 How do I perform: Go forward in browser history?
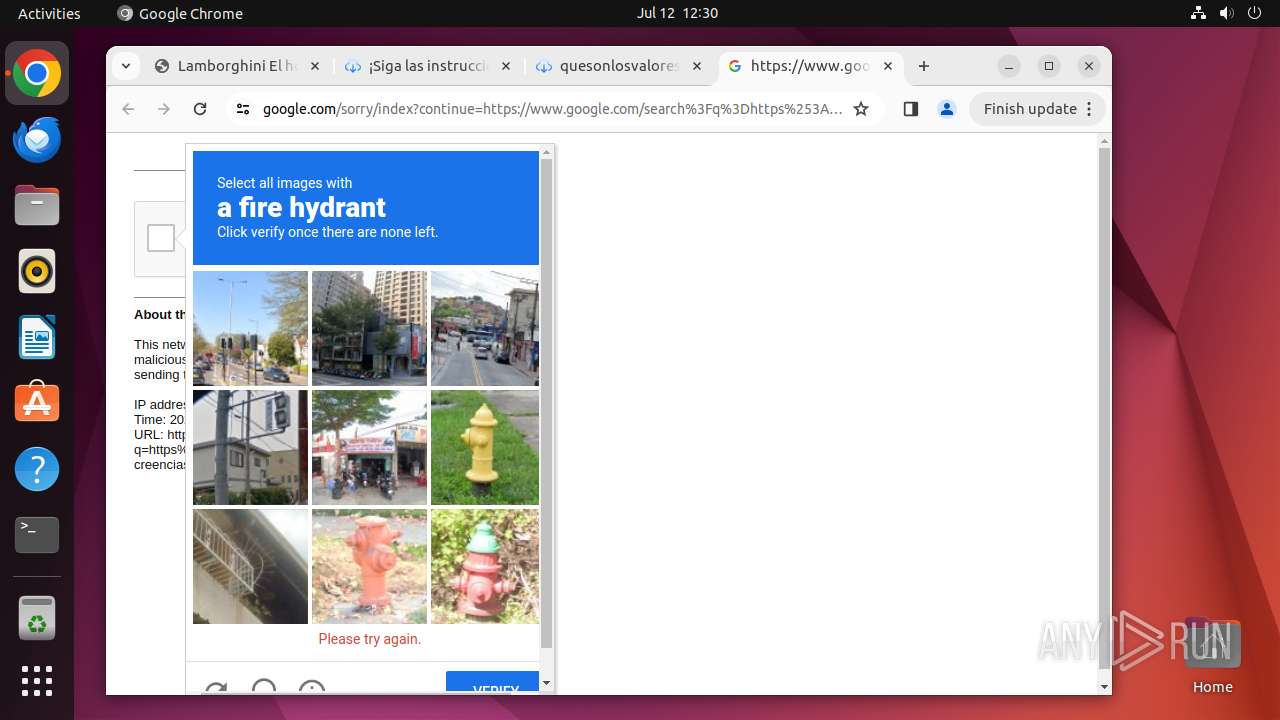[164, 109]
